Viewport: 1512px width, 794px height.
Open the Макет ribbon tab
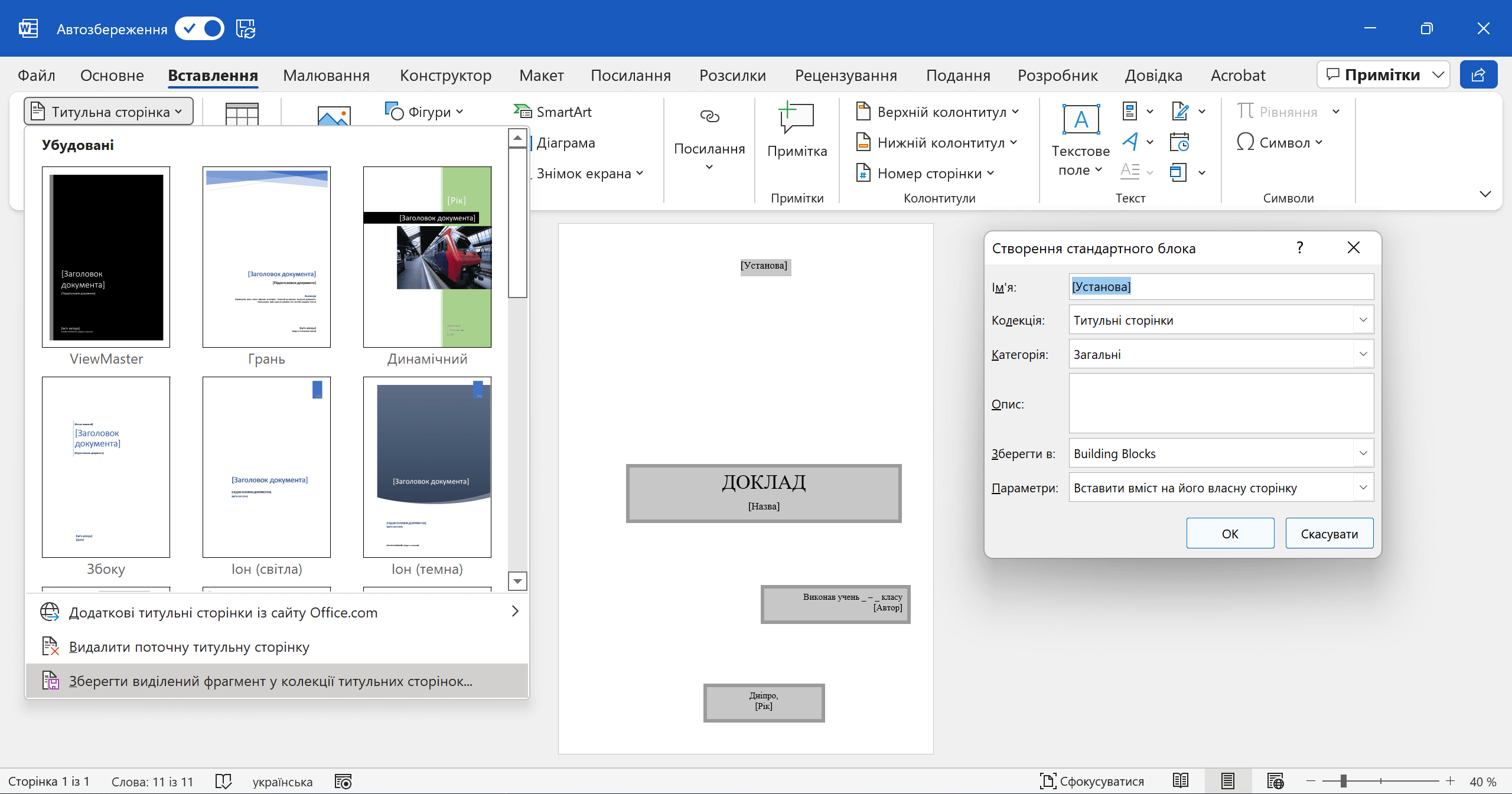pyautogui.click(x=541, y=76)
